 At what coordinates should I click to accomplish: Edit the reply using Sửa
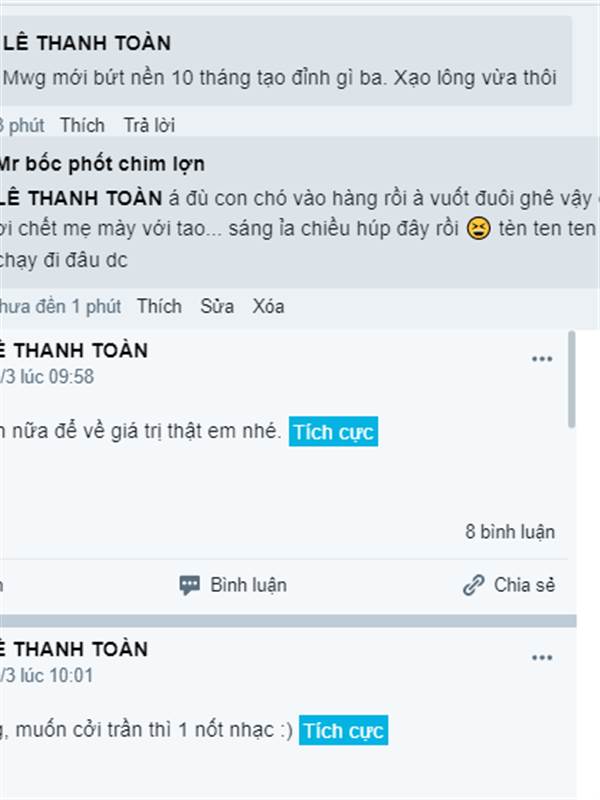(217, 306)
